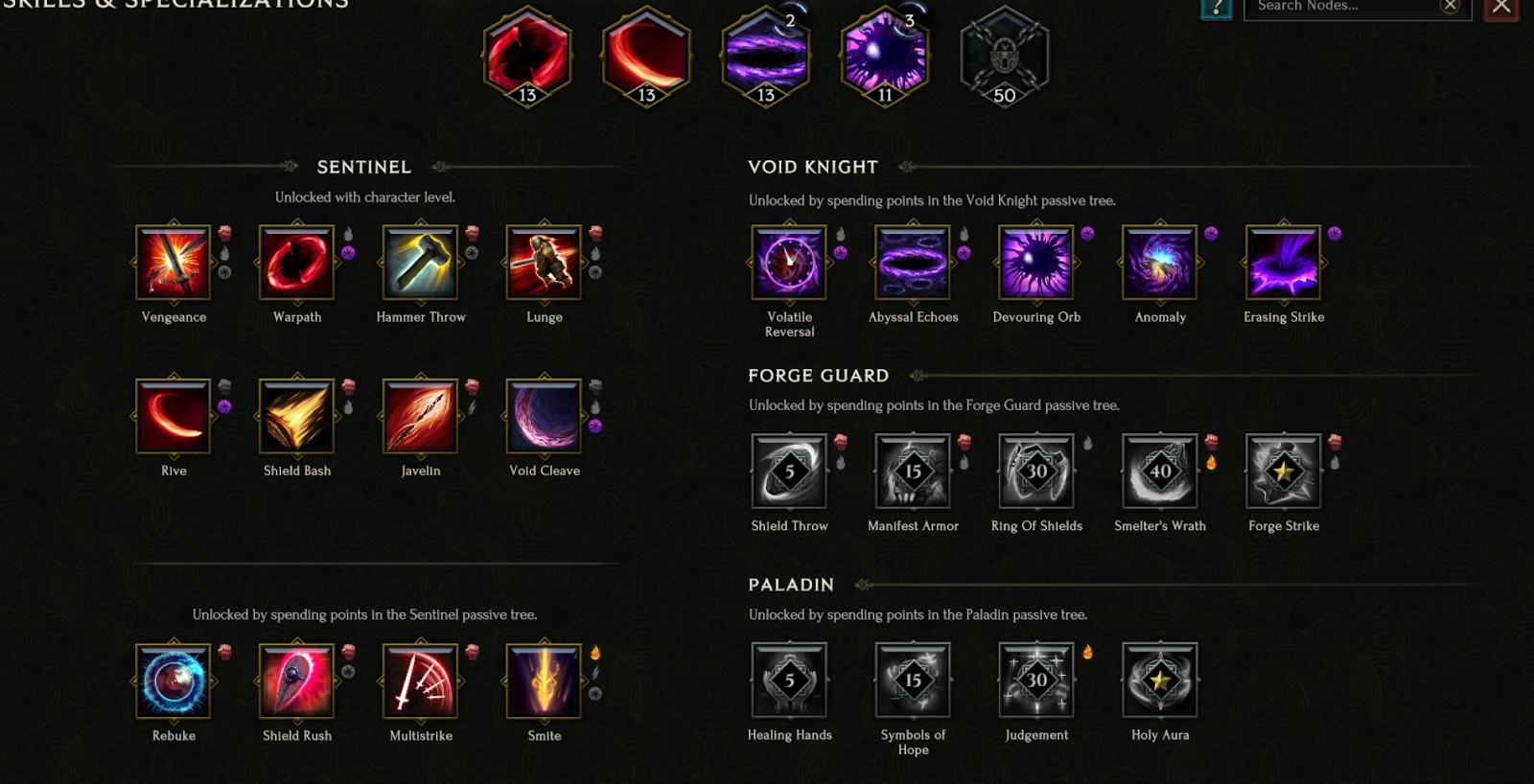Click the Smite skill icon
This screenshot has width=1534, height=784.
tap(544, 681)
